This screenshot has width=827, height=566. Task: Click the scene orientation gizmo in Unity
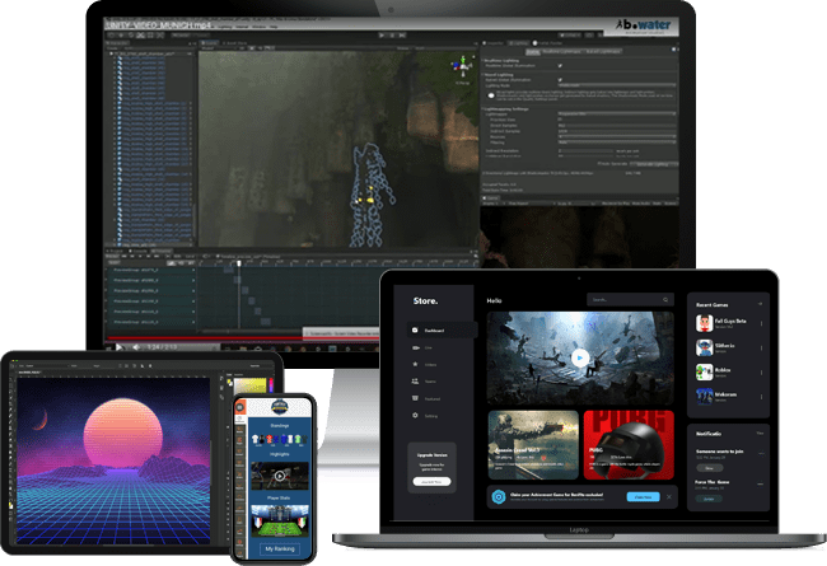coord(463,66)
